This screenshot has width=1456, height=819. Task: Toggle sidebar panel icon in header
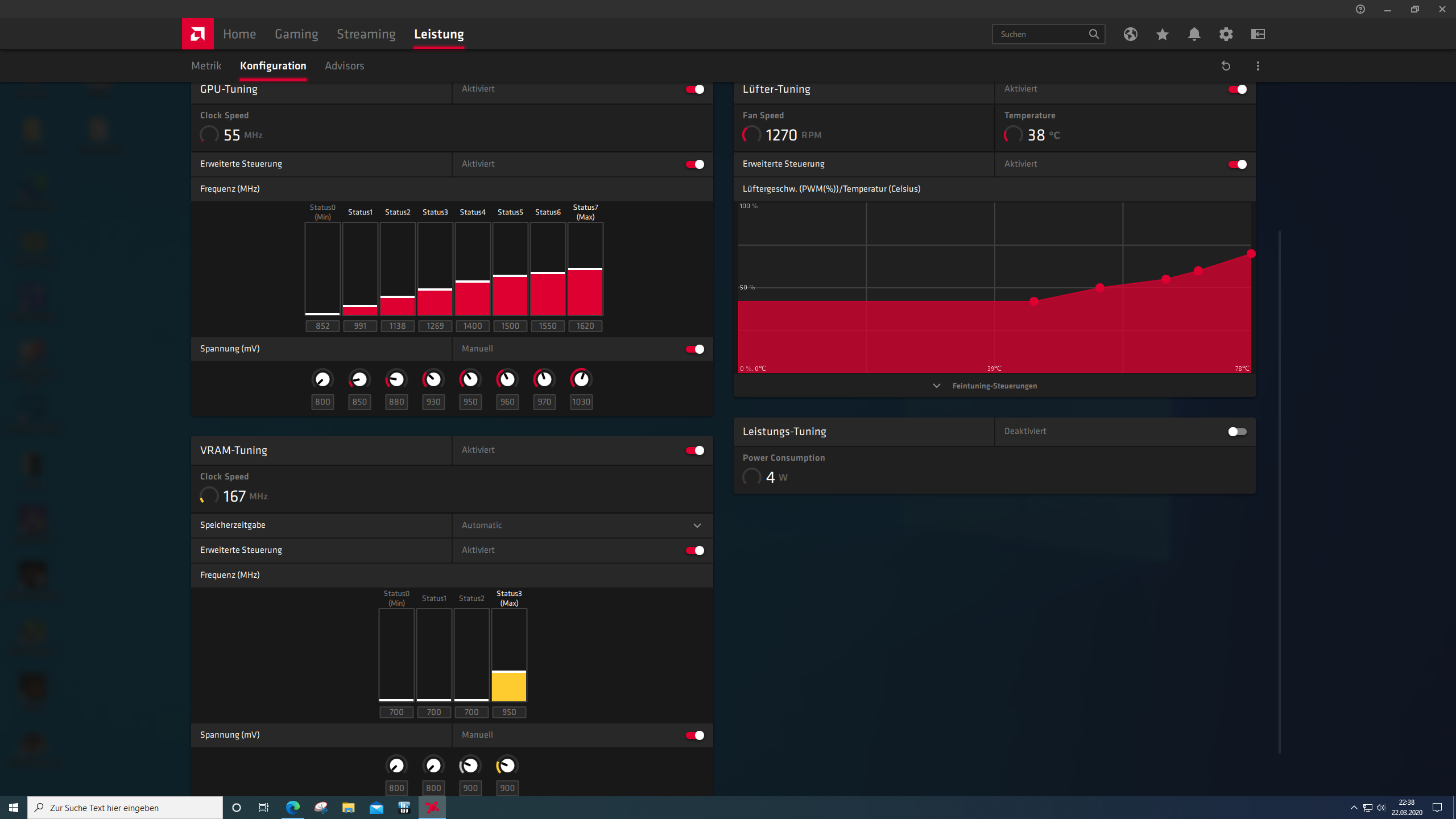click(1258, 34)
